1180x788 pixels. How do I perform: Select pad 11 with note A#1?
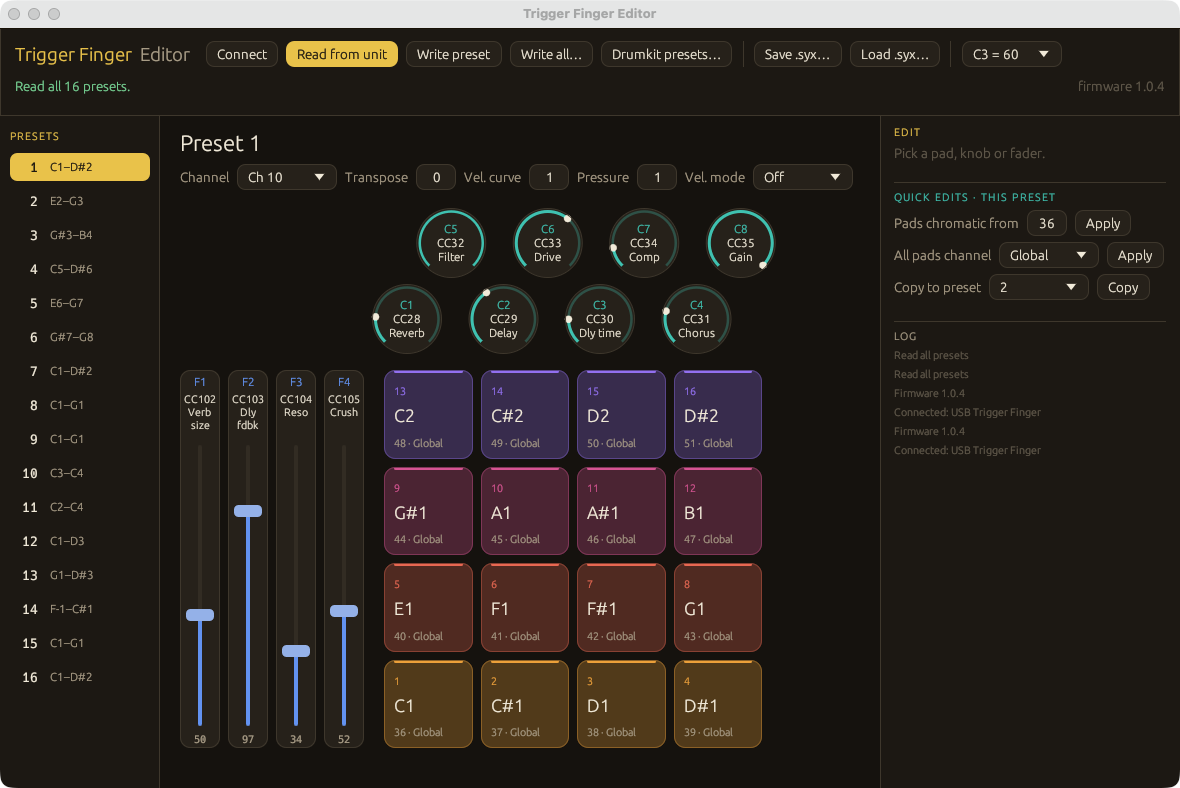coord(621,511)
